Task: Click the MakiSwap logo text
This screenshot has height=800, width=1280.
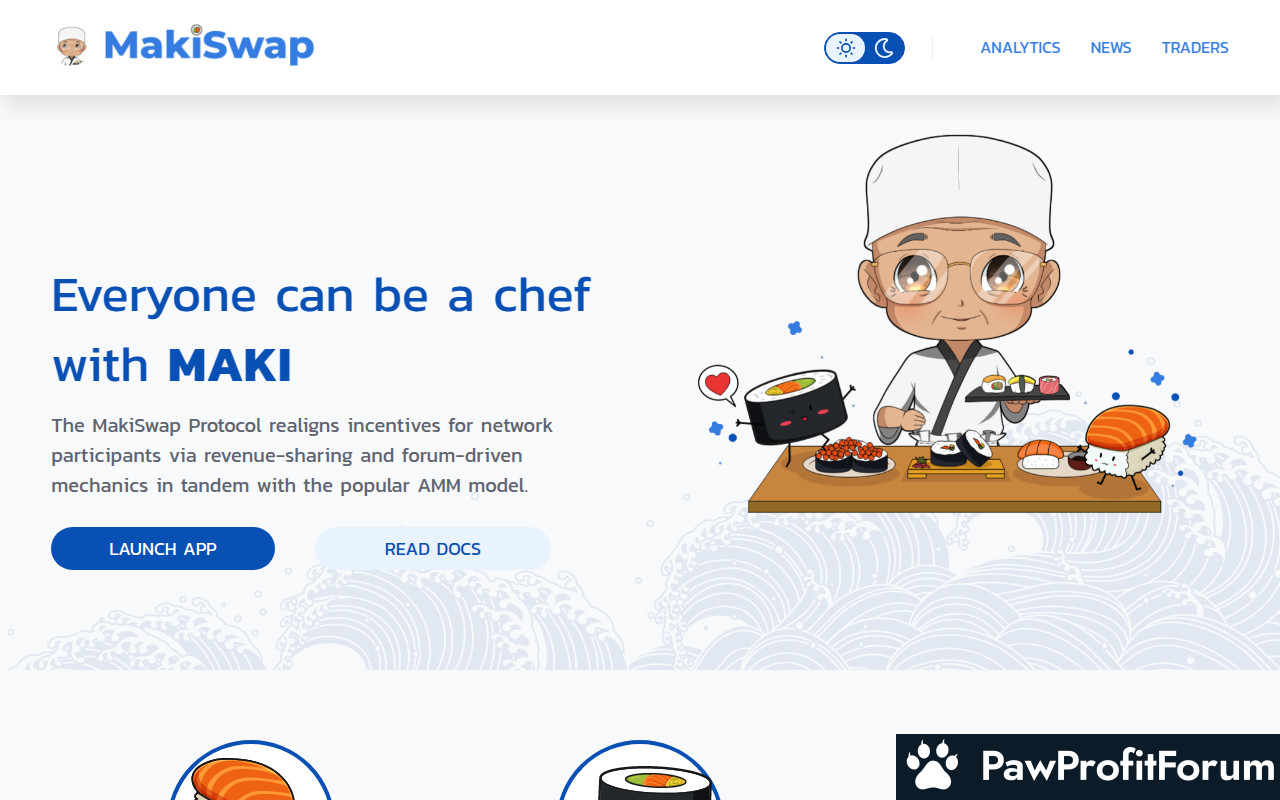Action: click(x=209, y=46)
